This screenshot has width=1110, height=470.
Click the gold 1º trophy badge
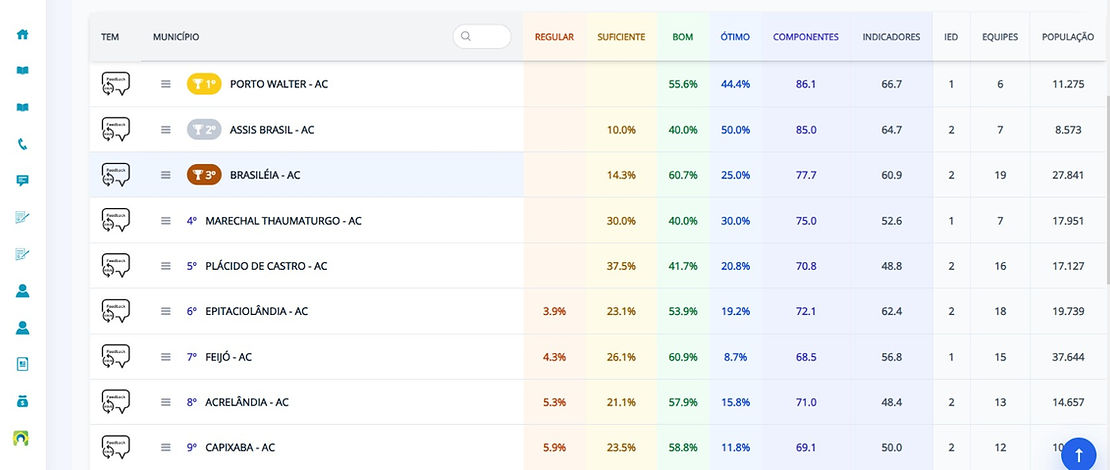click(204, 84)
